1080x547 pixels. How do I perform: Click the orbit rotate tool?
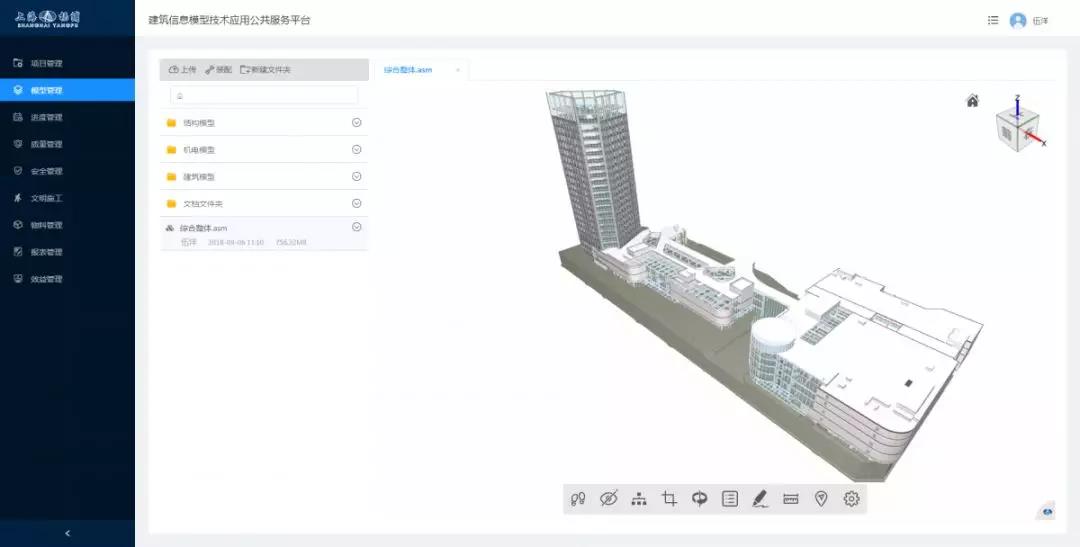point(700,499)
